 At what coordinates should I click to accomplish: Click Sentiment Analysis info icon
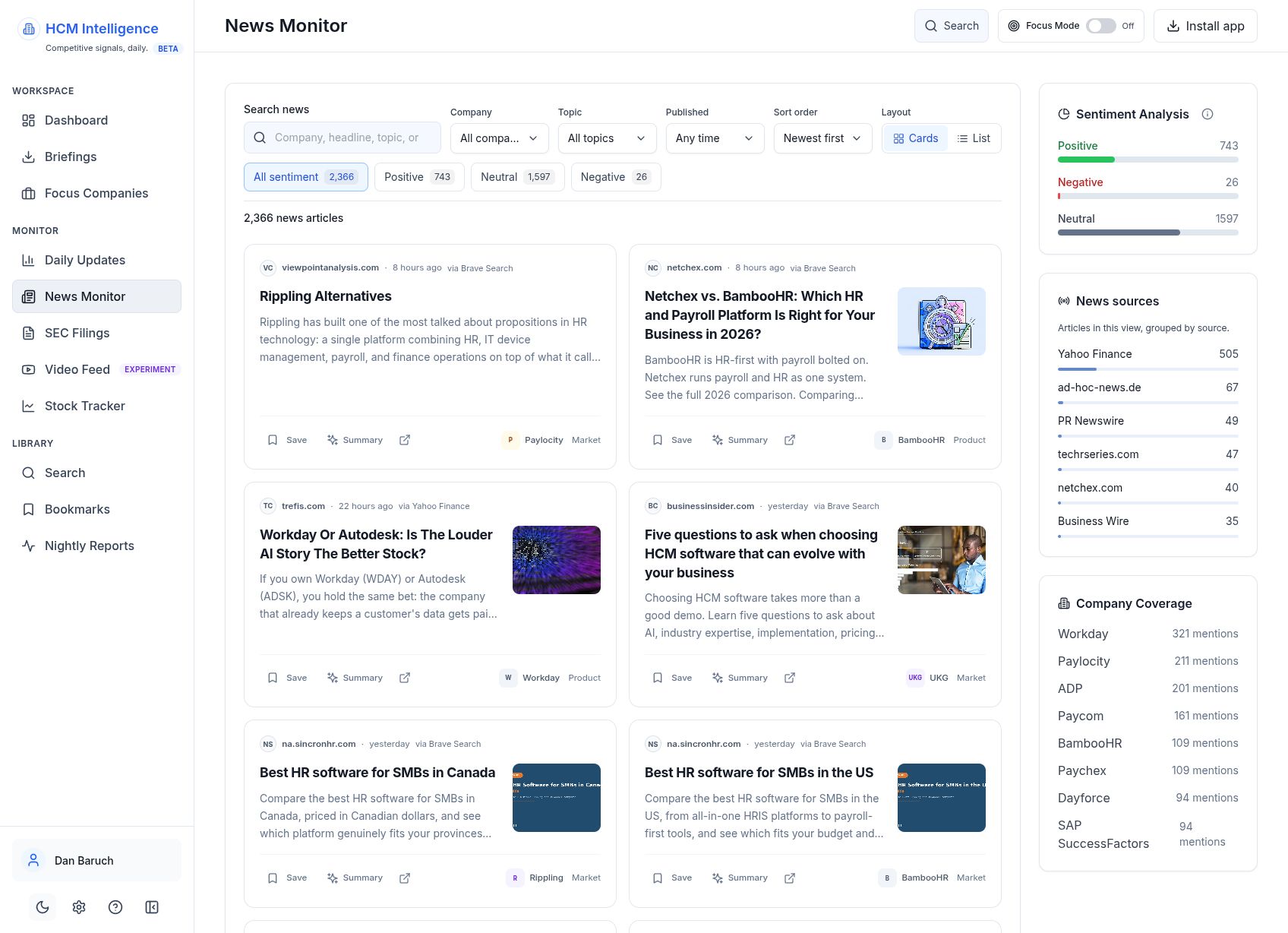[1207, 114]
